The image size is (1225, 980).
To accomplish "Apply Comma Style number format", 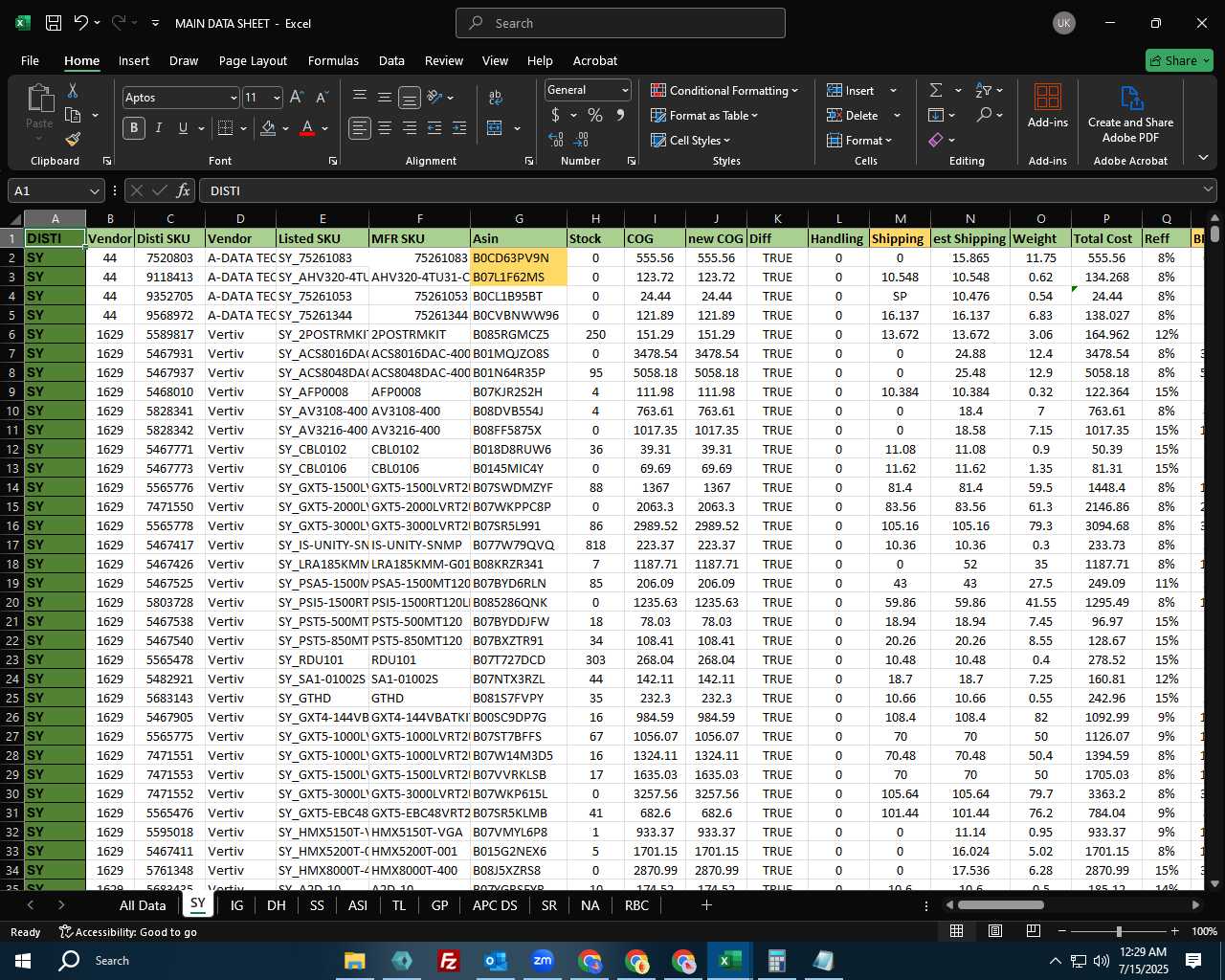I will 620,115.
